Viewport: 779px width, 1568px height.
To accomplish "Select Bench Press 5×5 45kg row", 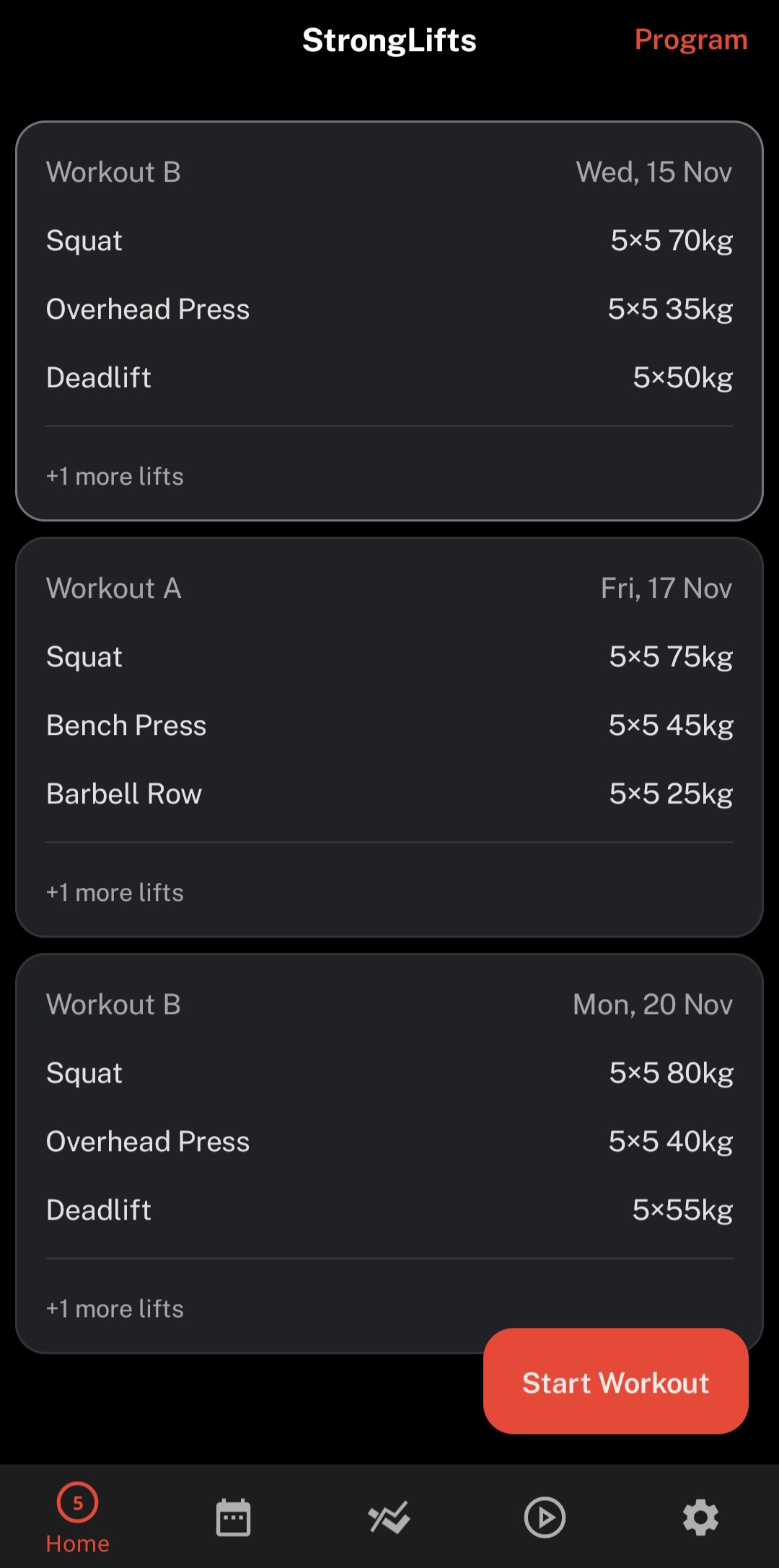I will [x=389, y=726].
